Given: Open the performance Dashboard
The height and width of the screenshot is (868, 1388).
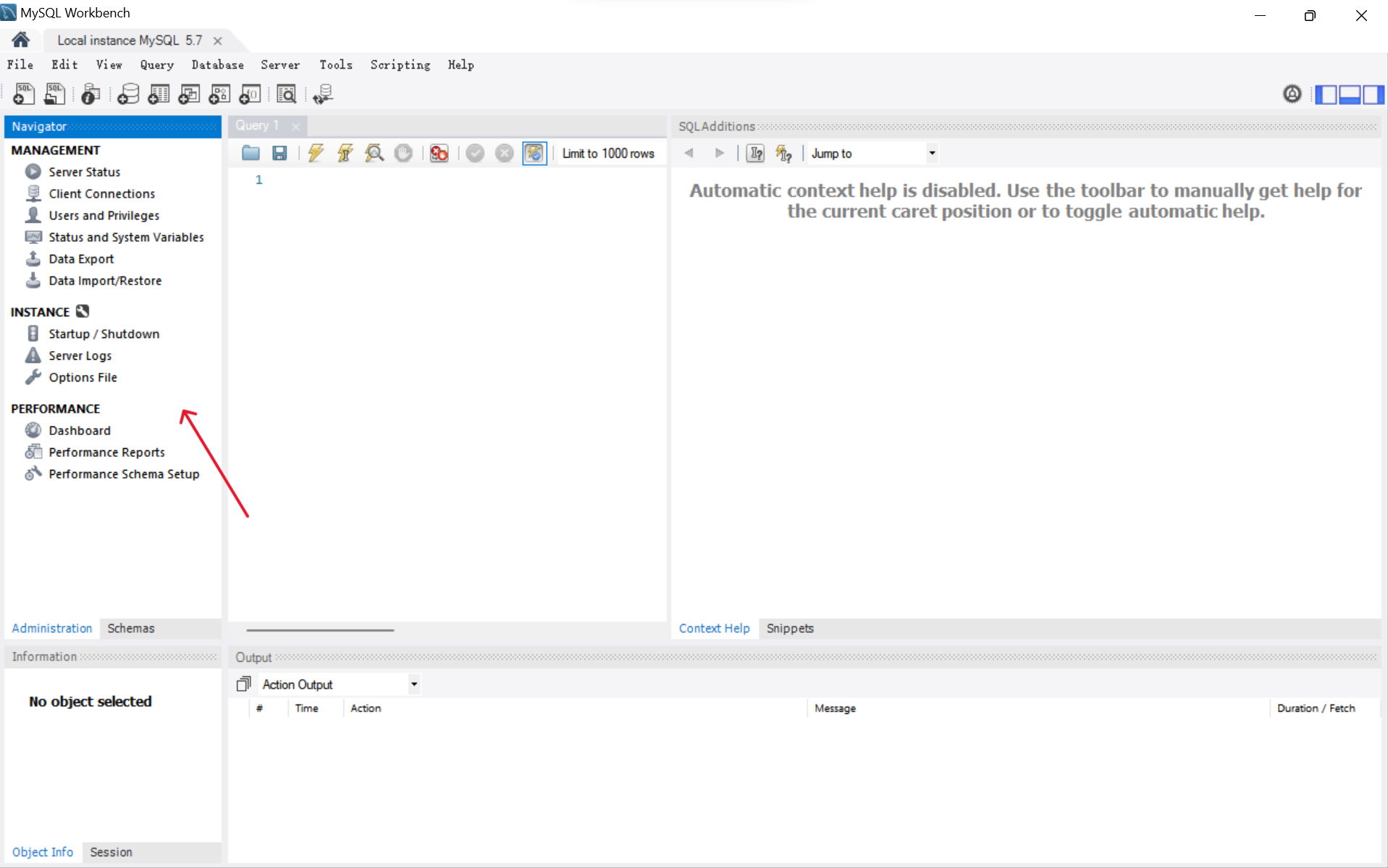Looking at the screenshot, I should point(80,430).
